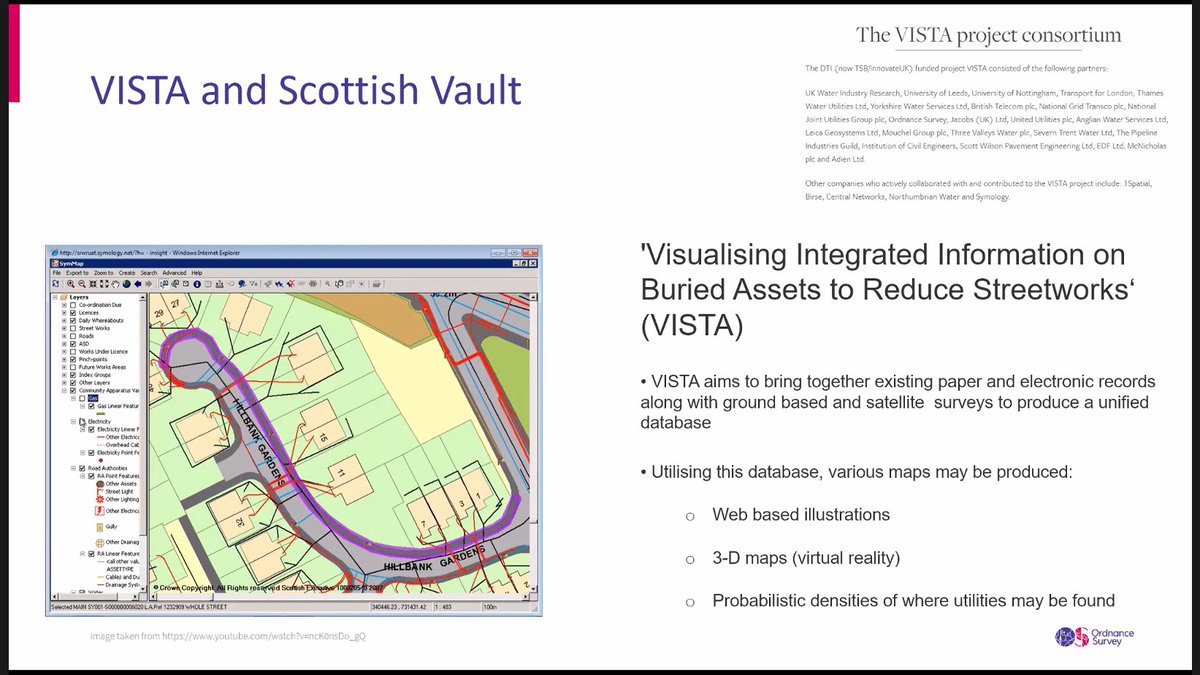Click the Other Electrical red line swatch

[x=100, y=437]
